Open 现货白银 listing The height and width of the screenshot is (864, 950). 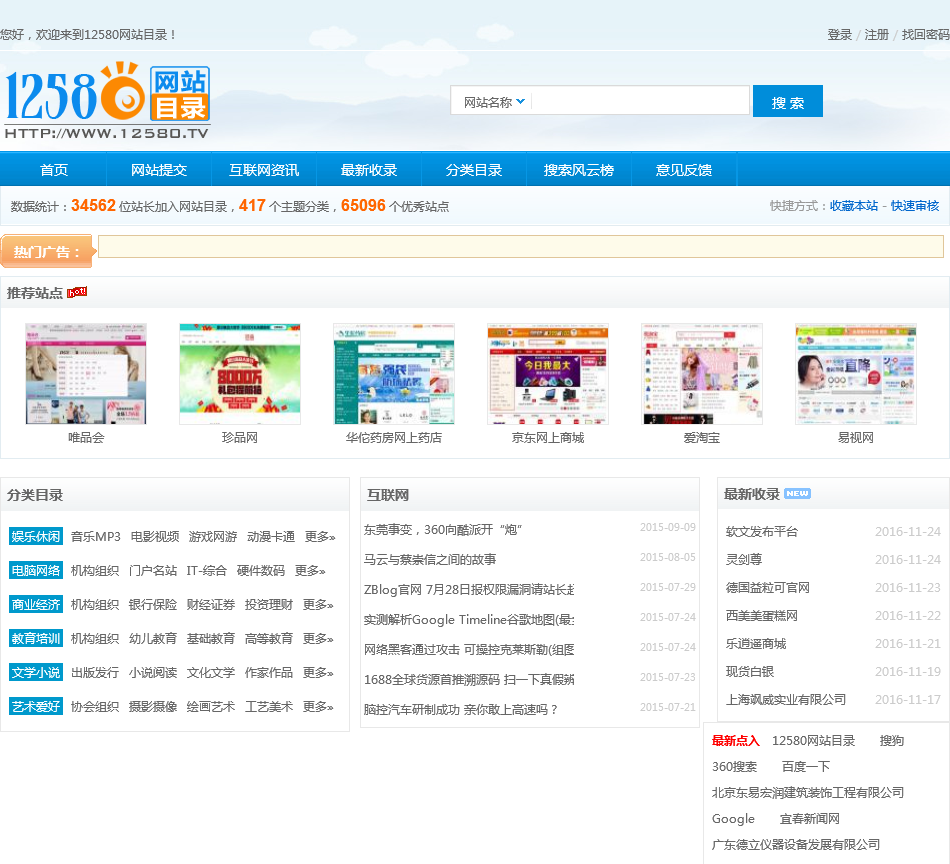[x=749, y=671]
